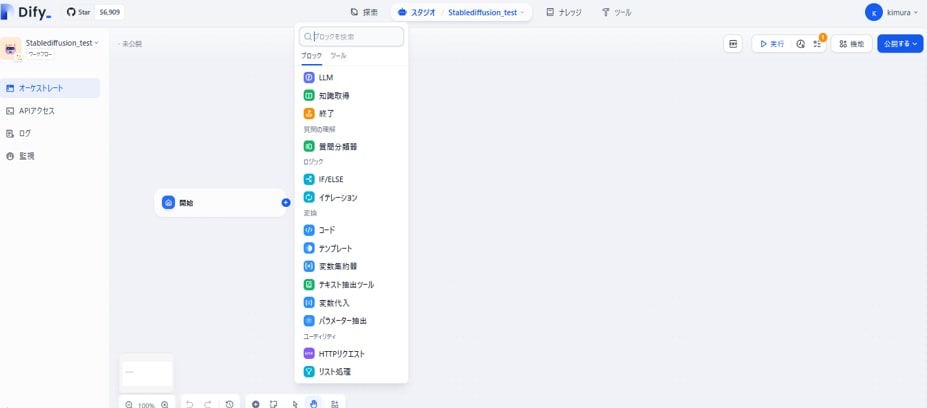Click the organize blocks icon
Image resolution: width=927 pixels, height=408 pixels.
(x=335, y=404)
